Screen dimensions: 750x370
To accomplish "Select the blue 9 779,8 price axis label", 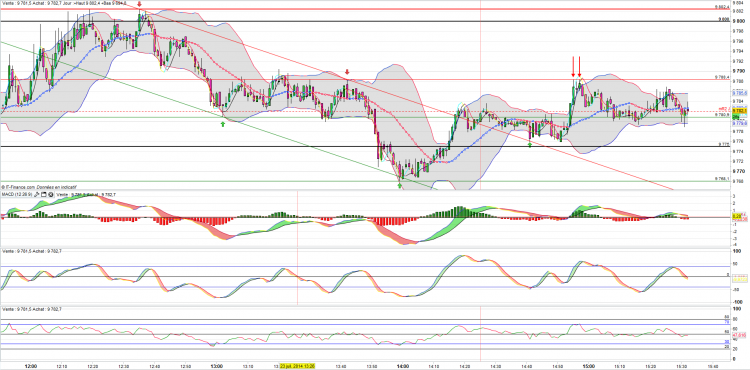I will 739,123.
